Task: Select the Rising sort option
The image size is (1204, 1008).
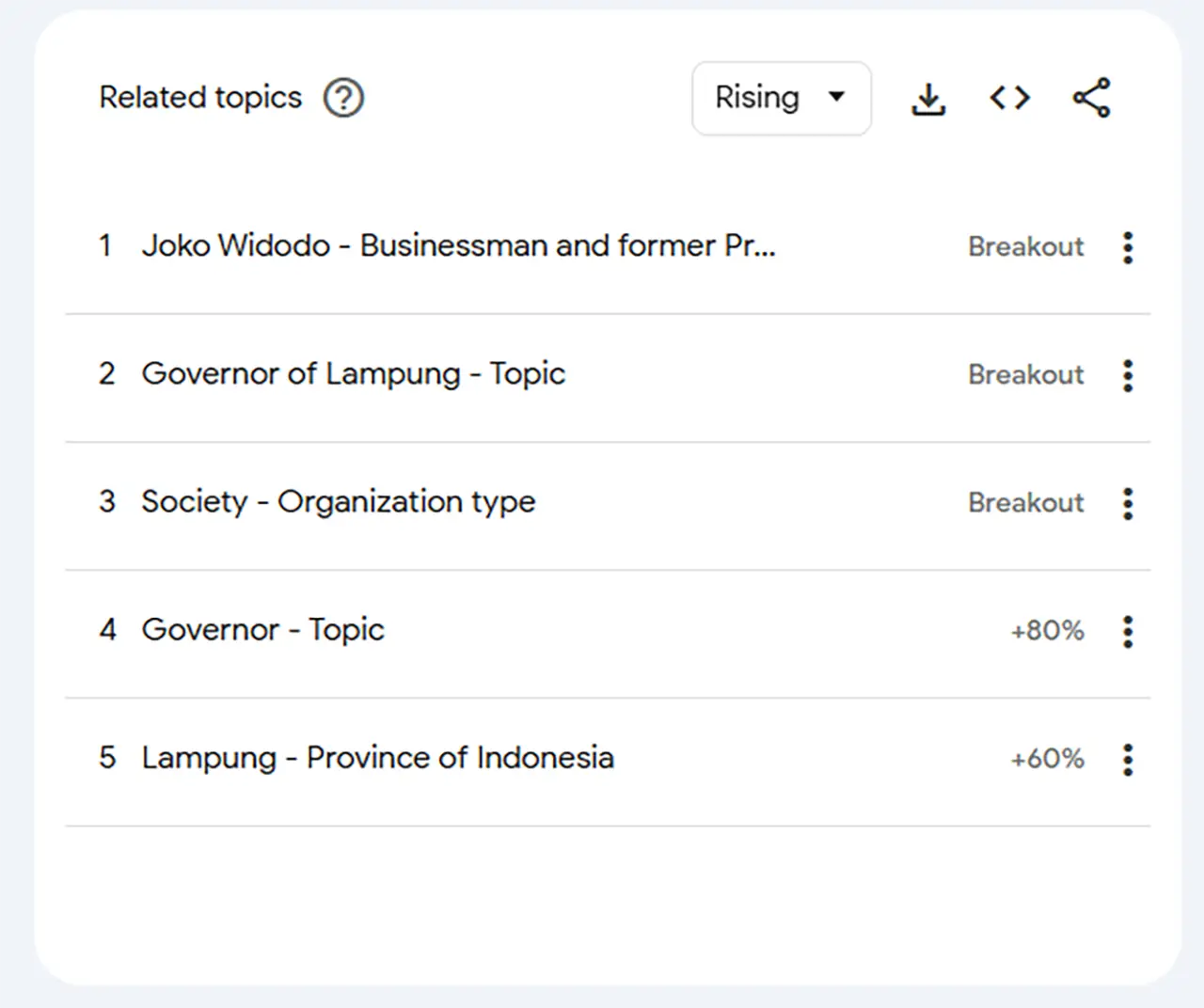Action: click(x=757, y=98)
